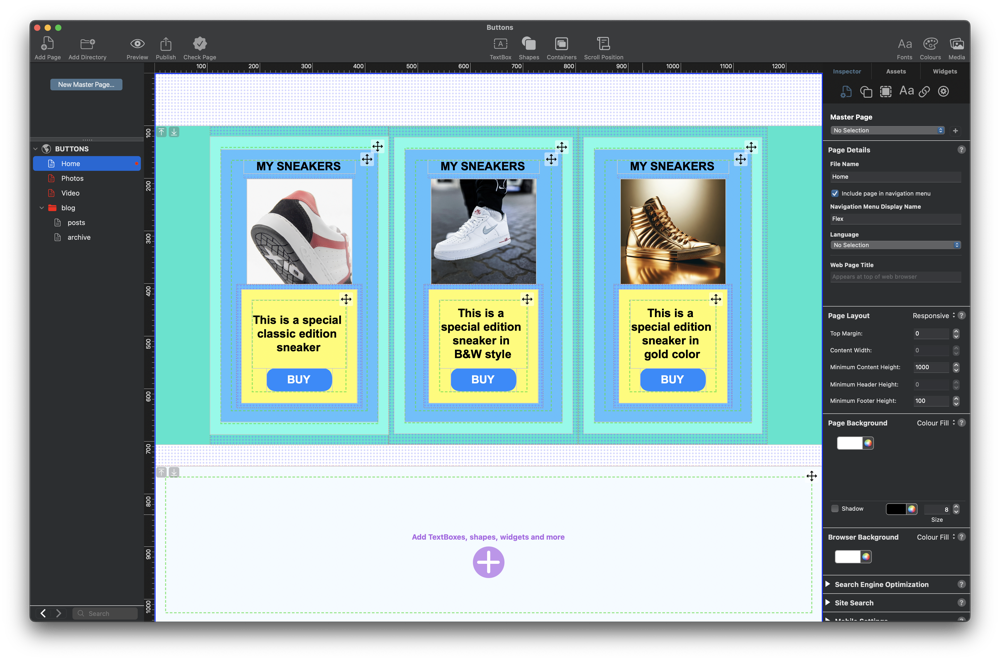Viewport: 1000px width, 661px height.
Task: Click the Add Directory toolbar icon
Action: tap(87, 44)
